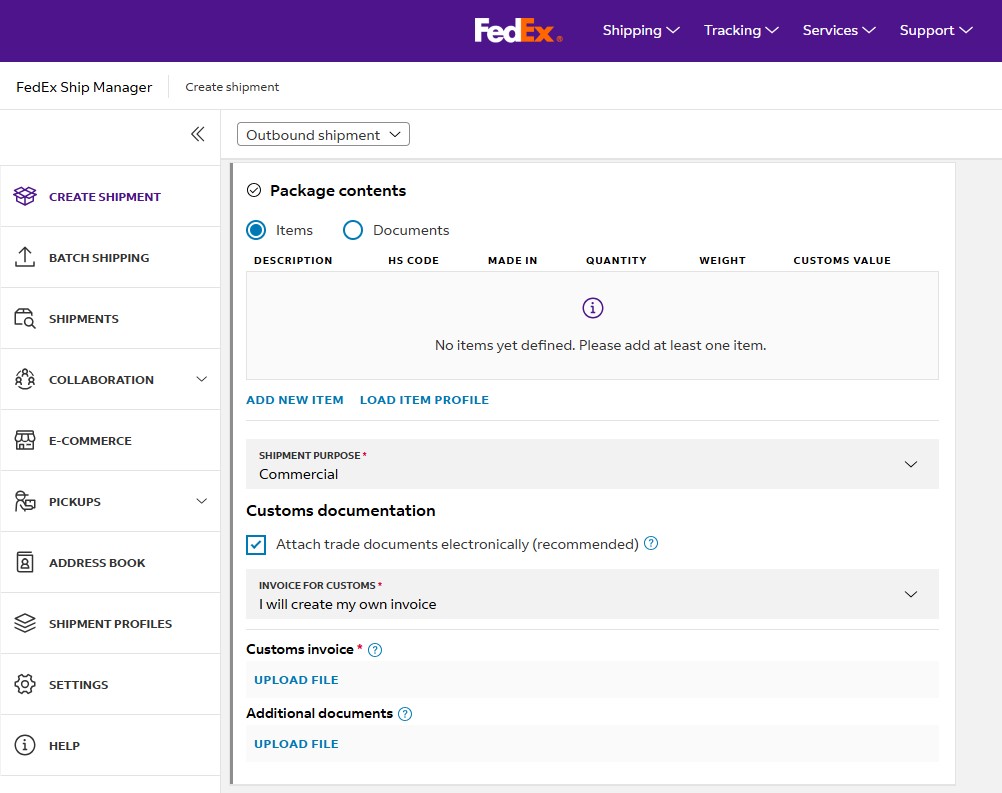Click Upload File under Additional documents
This screenshot has height=793, width=1002.
tap(297, 744)
